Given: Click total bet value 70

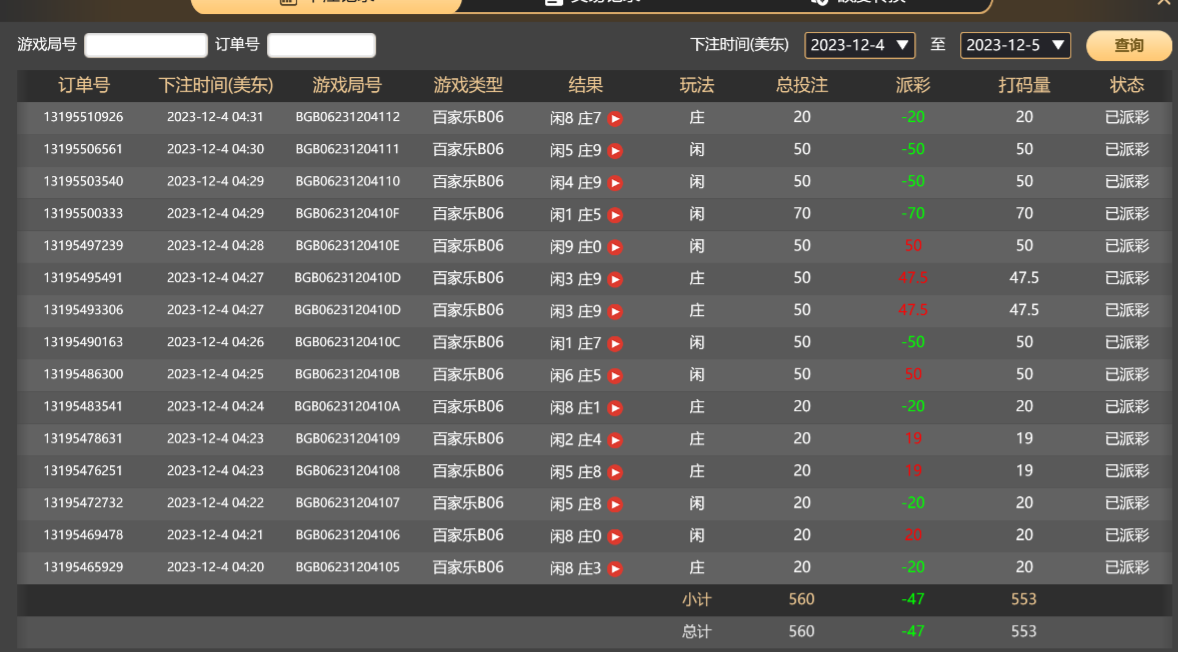Looking at the screenshot, I should coord(802,213).
